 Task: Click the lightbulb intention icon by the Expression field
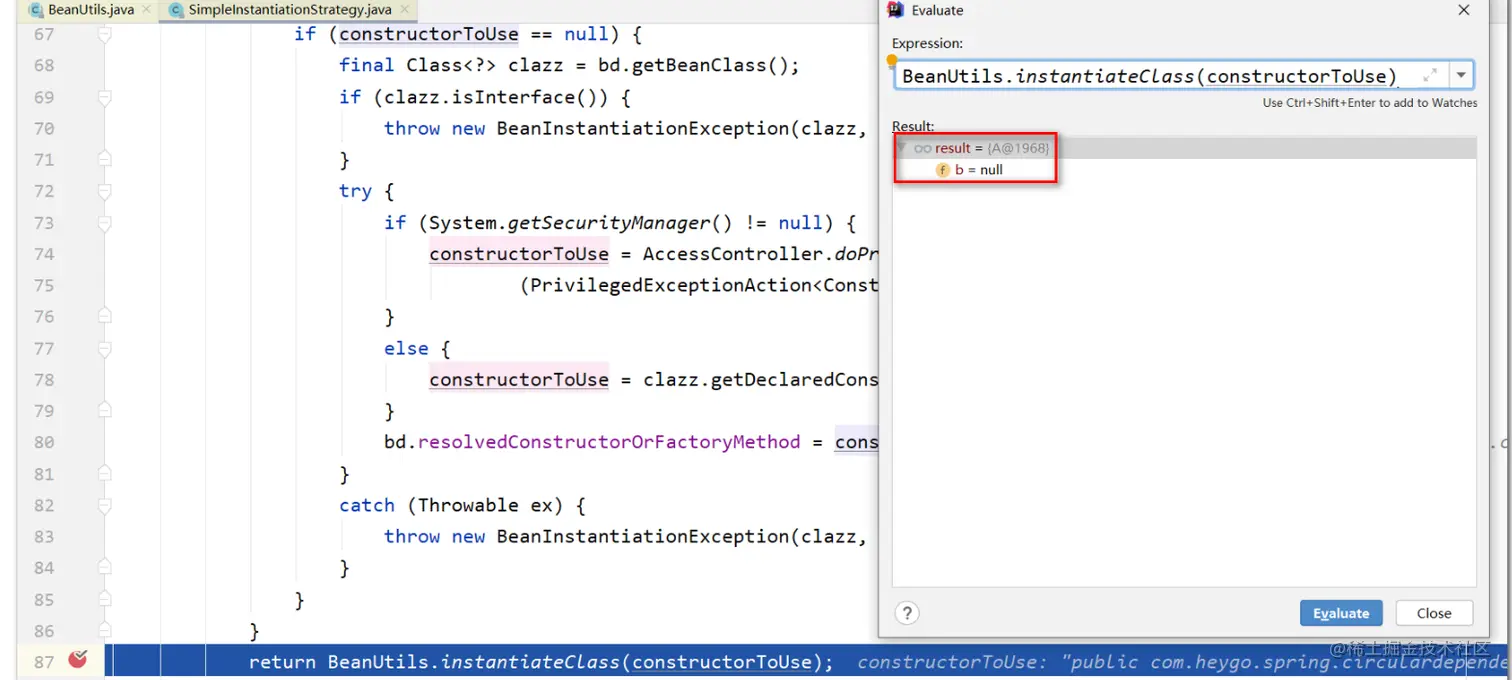891,62
